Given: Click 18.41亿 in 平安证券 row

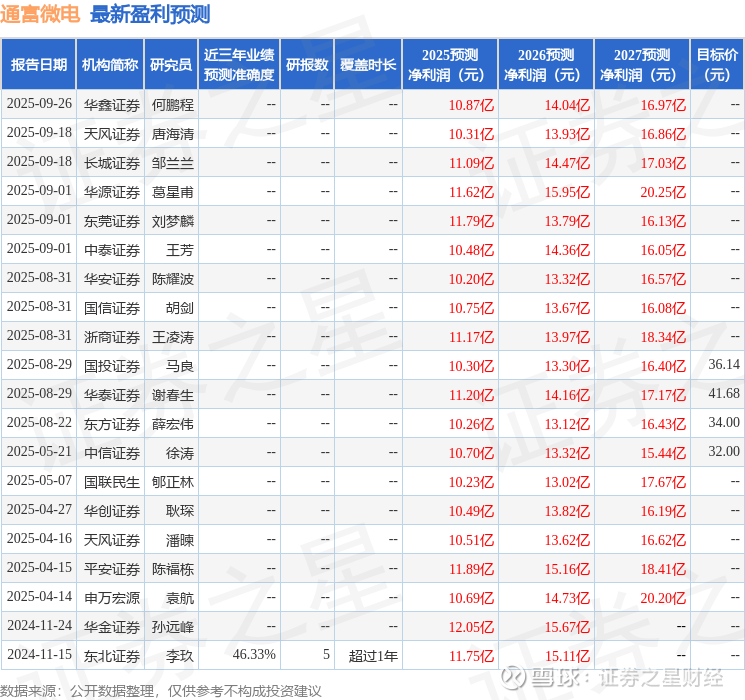Looking at the screenshot, I should coord(663,569).
